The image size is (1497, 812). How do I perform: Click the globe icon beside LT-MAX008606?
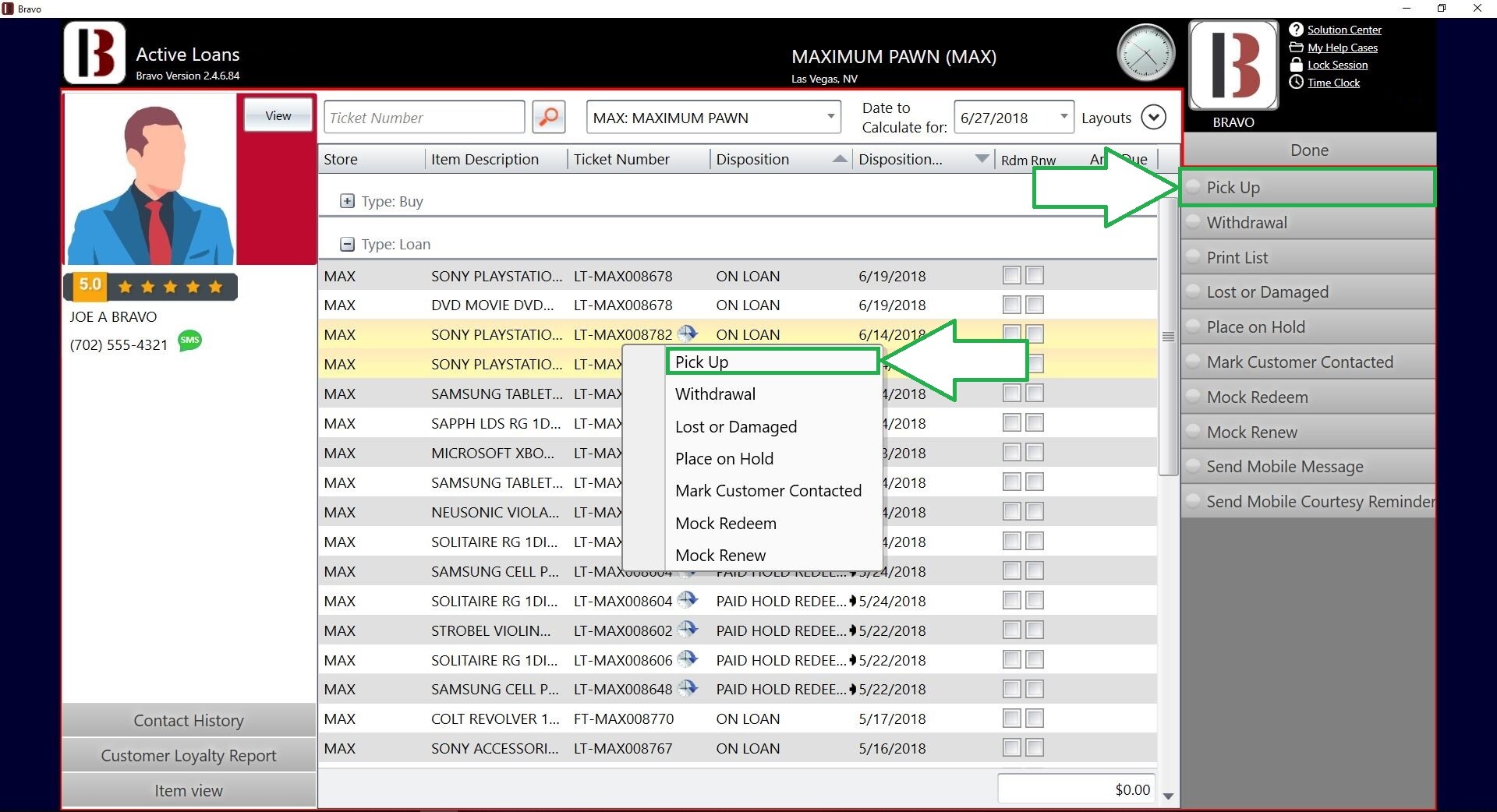click(687, 659)
